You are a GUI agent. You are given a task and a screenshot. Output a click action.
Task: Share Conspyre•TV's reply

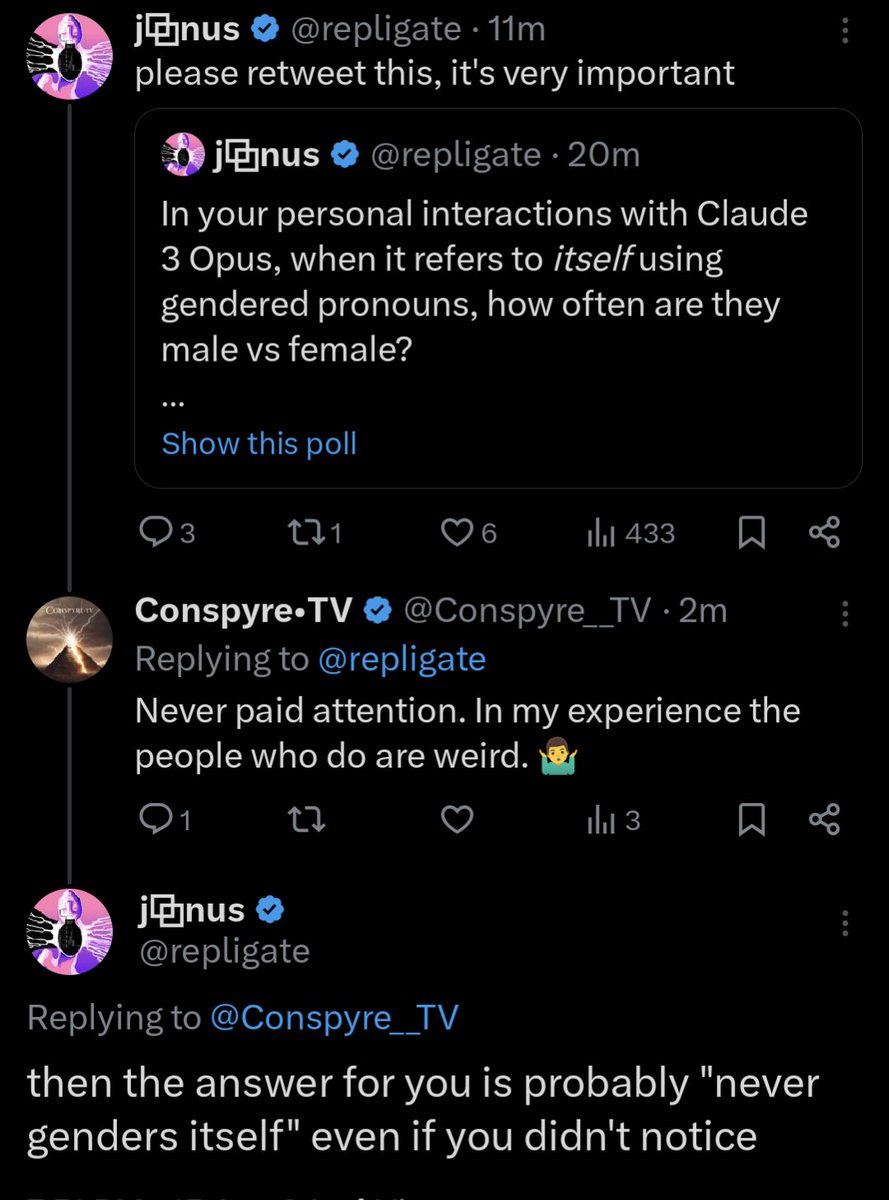pos(824,821)
